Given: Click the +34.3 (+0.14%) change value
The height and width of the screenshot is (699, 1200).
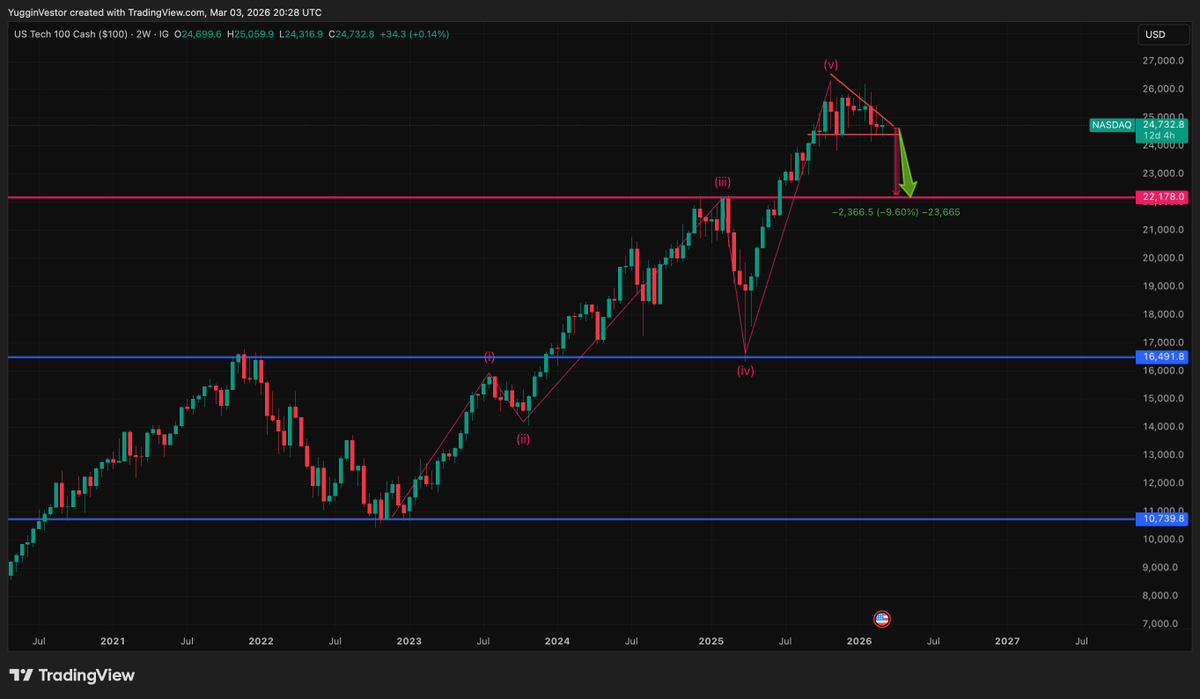Looking at the screenshot, I should (416, 34).
